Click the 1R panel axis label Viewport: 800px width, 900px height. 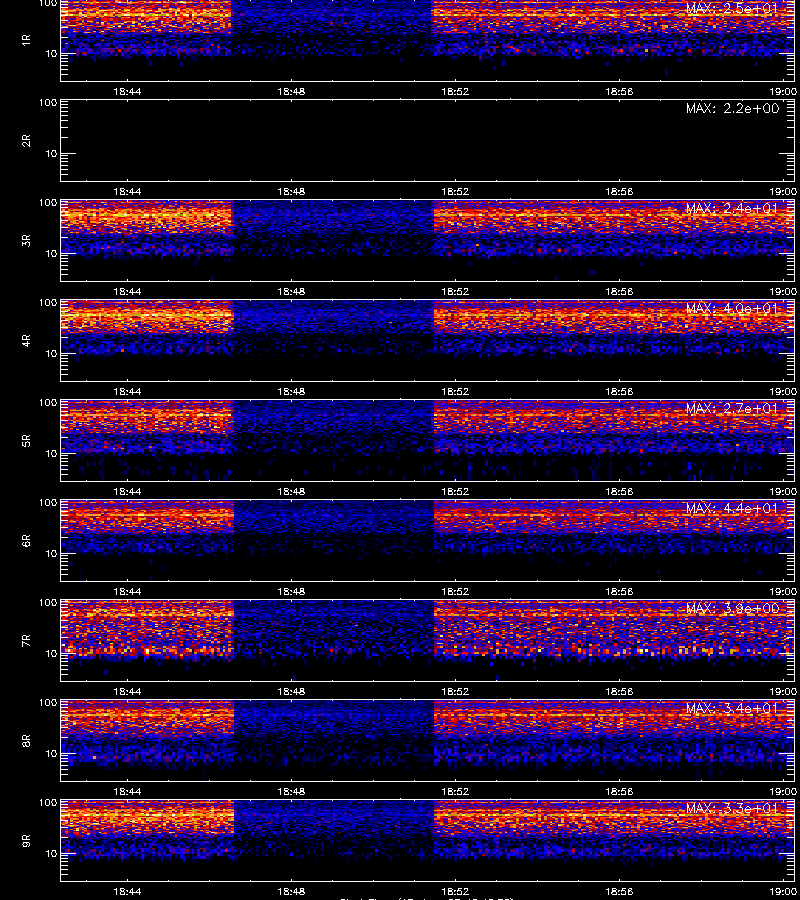(x=26, y=40)
